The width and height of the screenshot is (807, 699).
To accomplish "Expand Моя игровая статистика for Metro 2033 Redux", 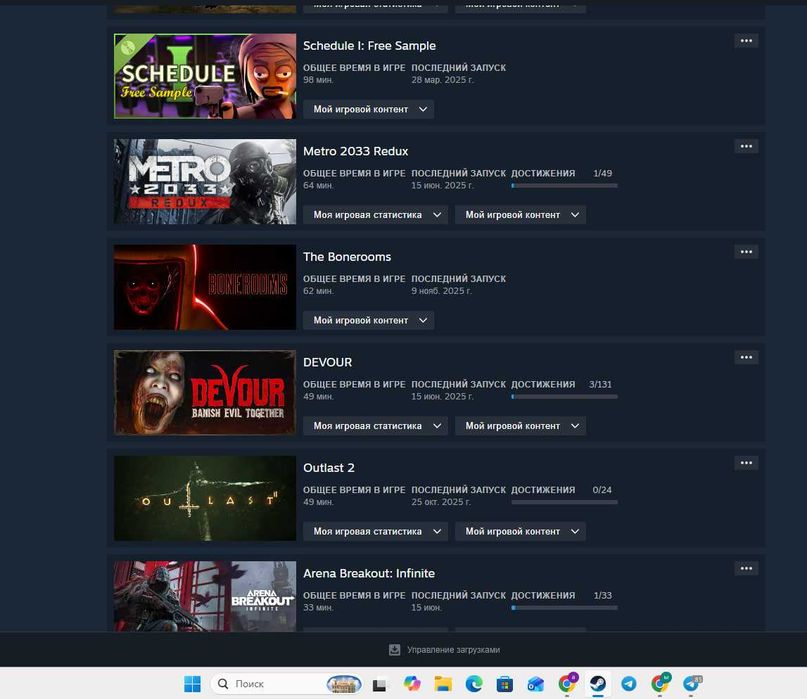I will [x=375, y=215].
